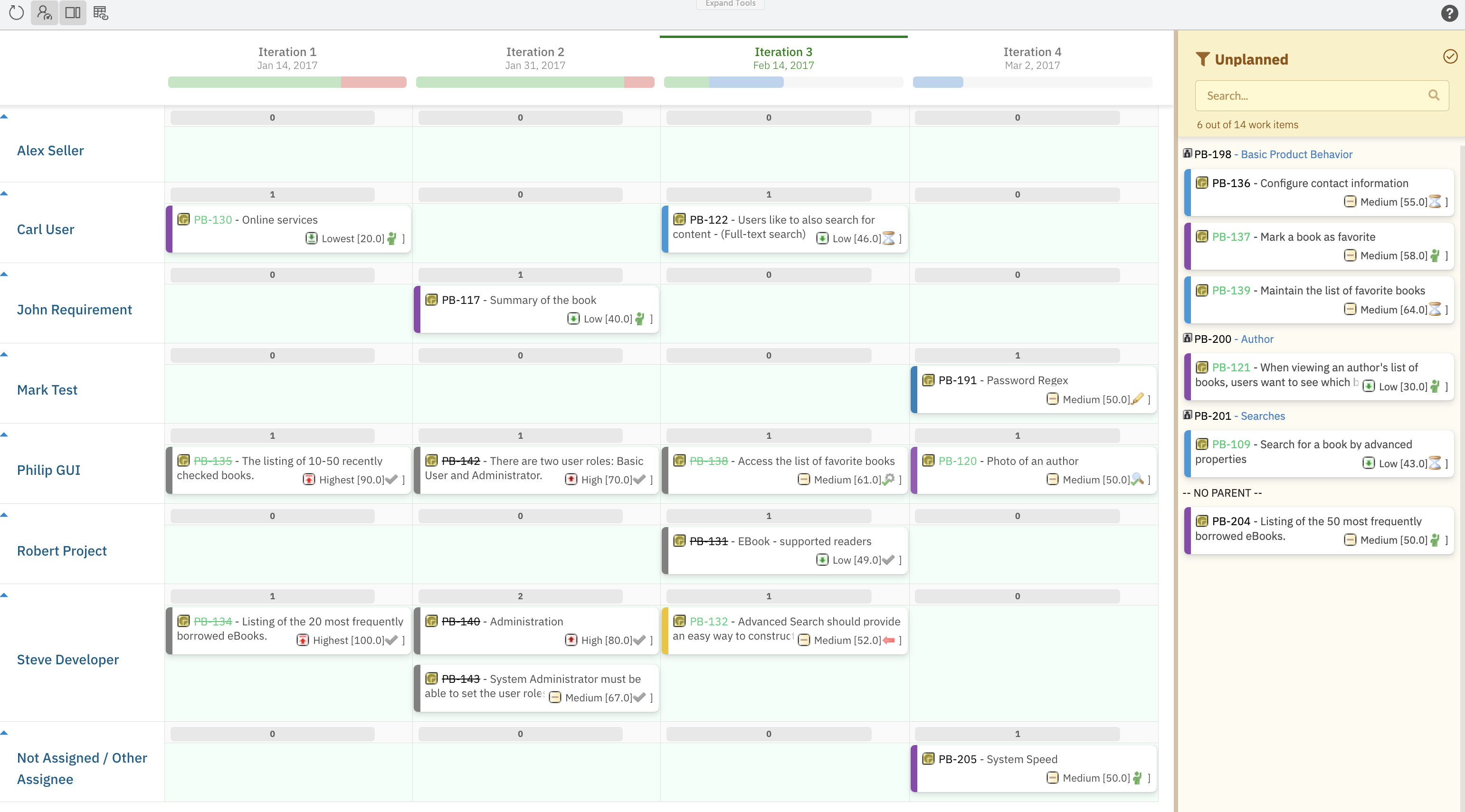Click the pencil status icon on PB-191
1465x812 pixels.
click(x=1137, y=399)
